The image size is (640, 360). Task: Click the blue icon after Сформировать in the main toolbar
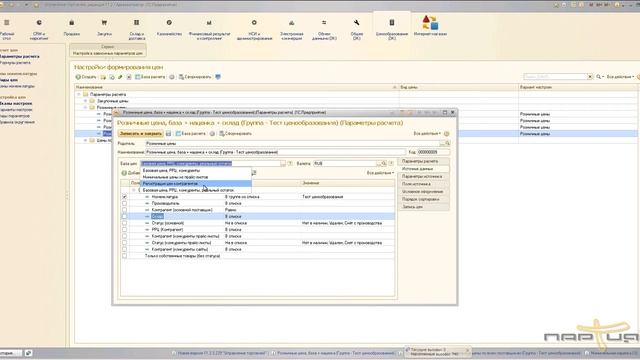218,77
